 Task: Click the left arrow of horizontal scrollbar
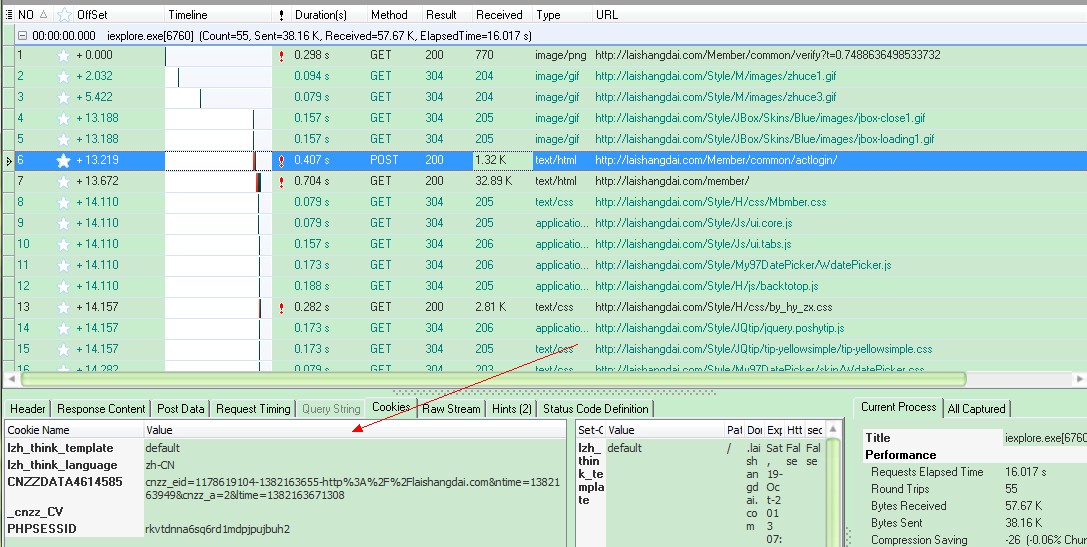(x=10, y=379)
